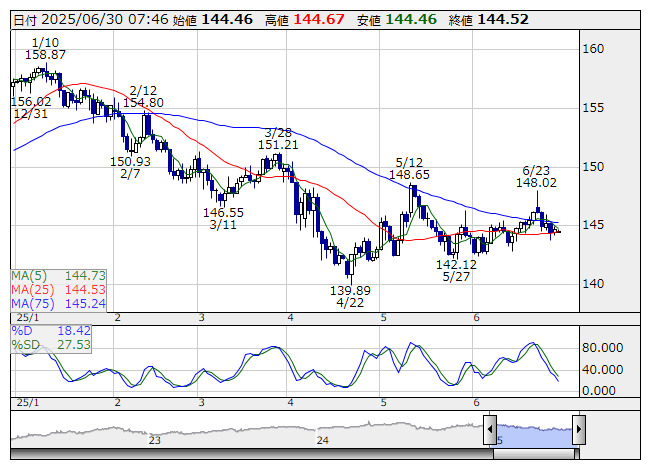The width and height of the screenshot is (653, 470).
Task: Click the horizontal scrollbar thumb at bottom
Action: tap(535, 455)
